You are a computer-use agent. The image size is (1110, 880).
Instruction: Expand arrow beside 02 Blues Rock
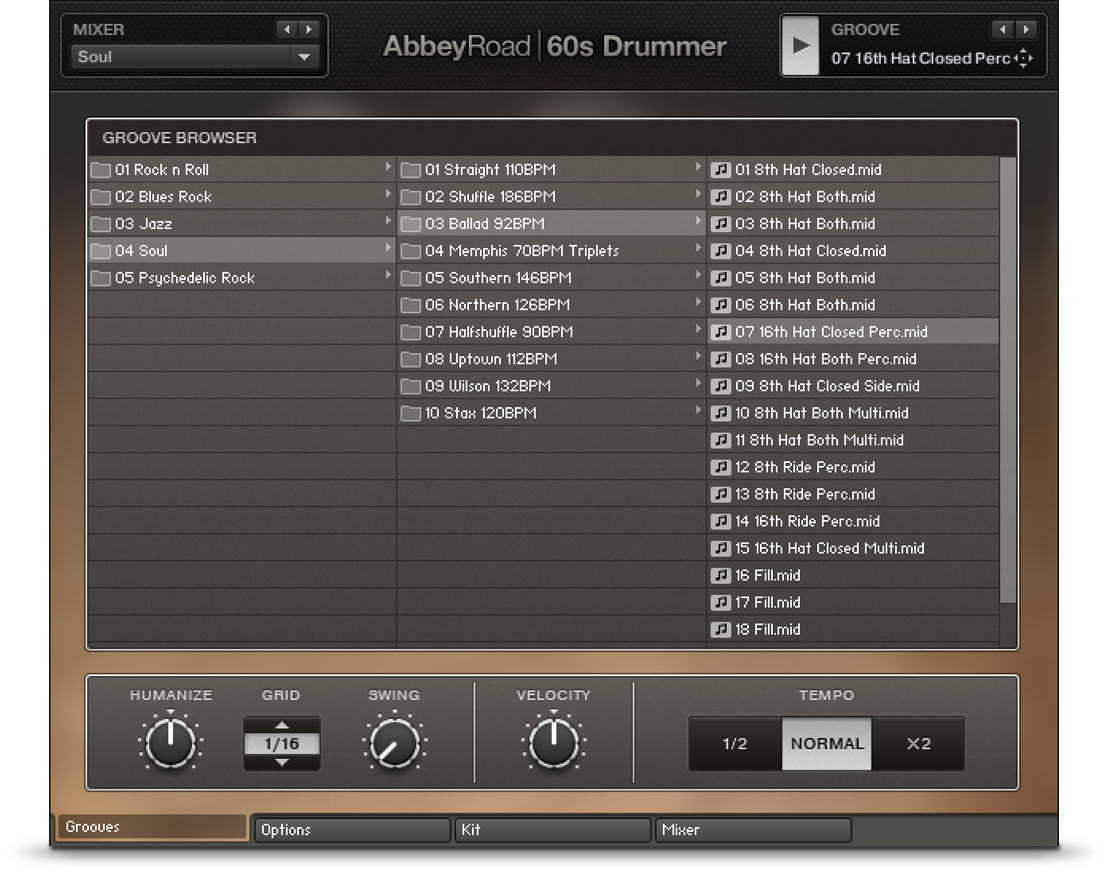pos(388,194)
